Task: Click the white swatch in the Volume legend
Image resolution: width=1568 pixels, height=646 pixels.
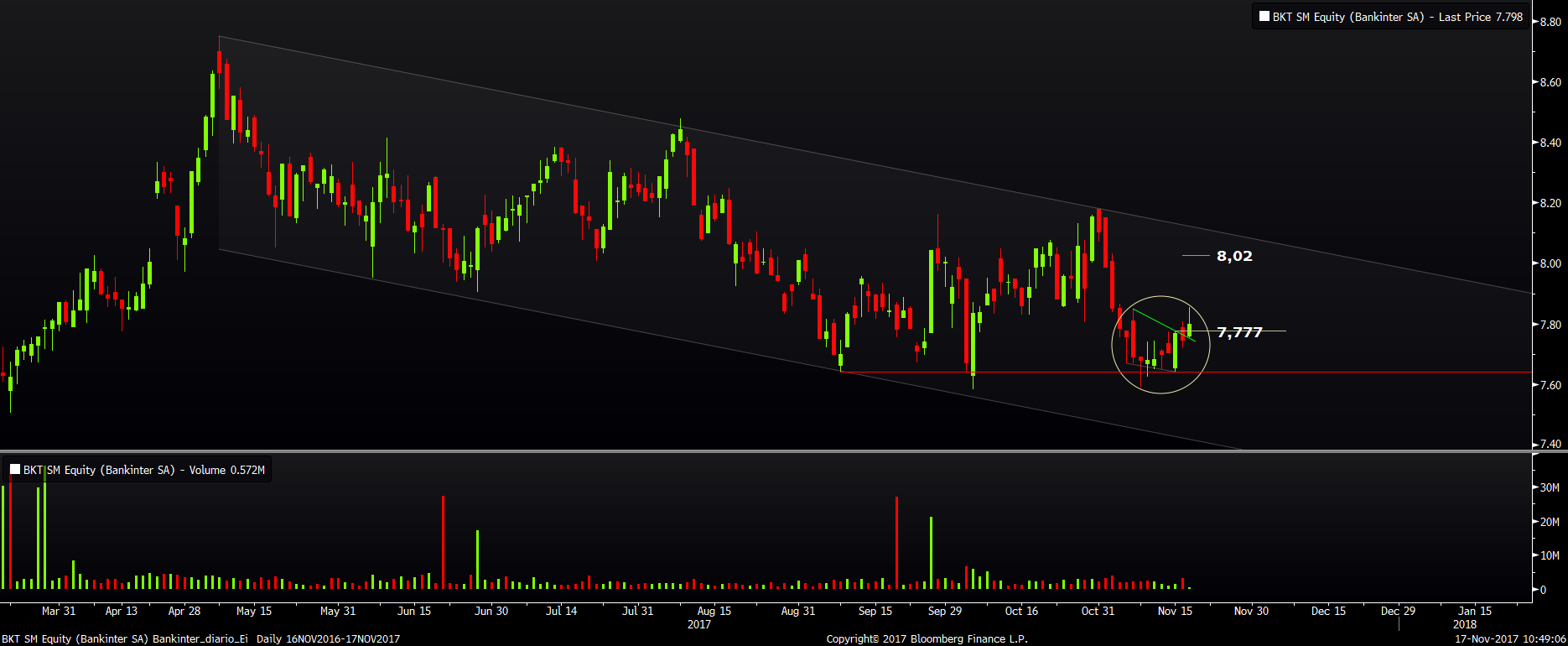Action: (x=15, y=469)
